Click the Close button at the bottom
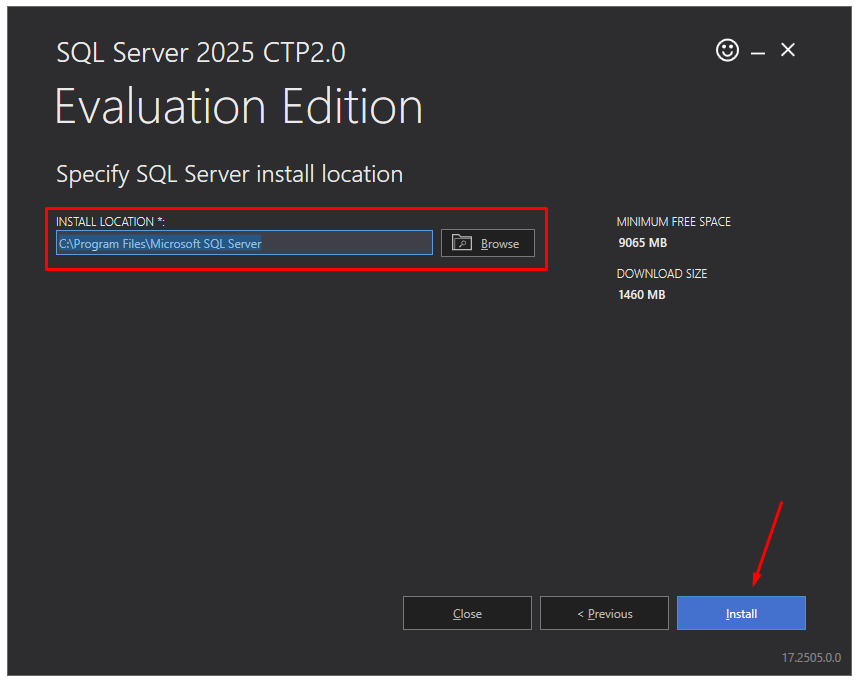Image resolution: width=858 pixels, height=683 pixels. pyautogui.click(x=467, y=613)
